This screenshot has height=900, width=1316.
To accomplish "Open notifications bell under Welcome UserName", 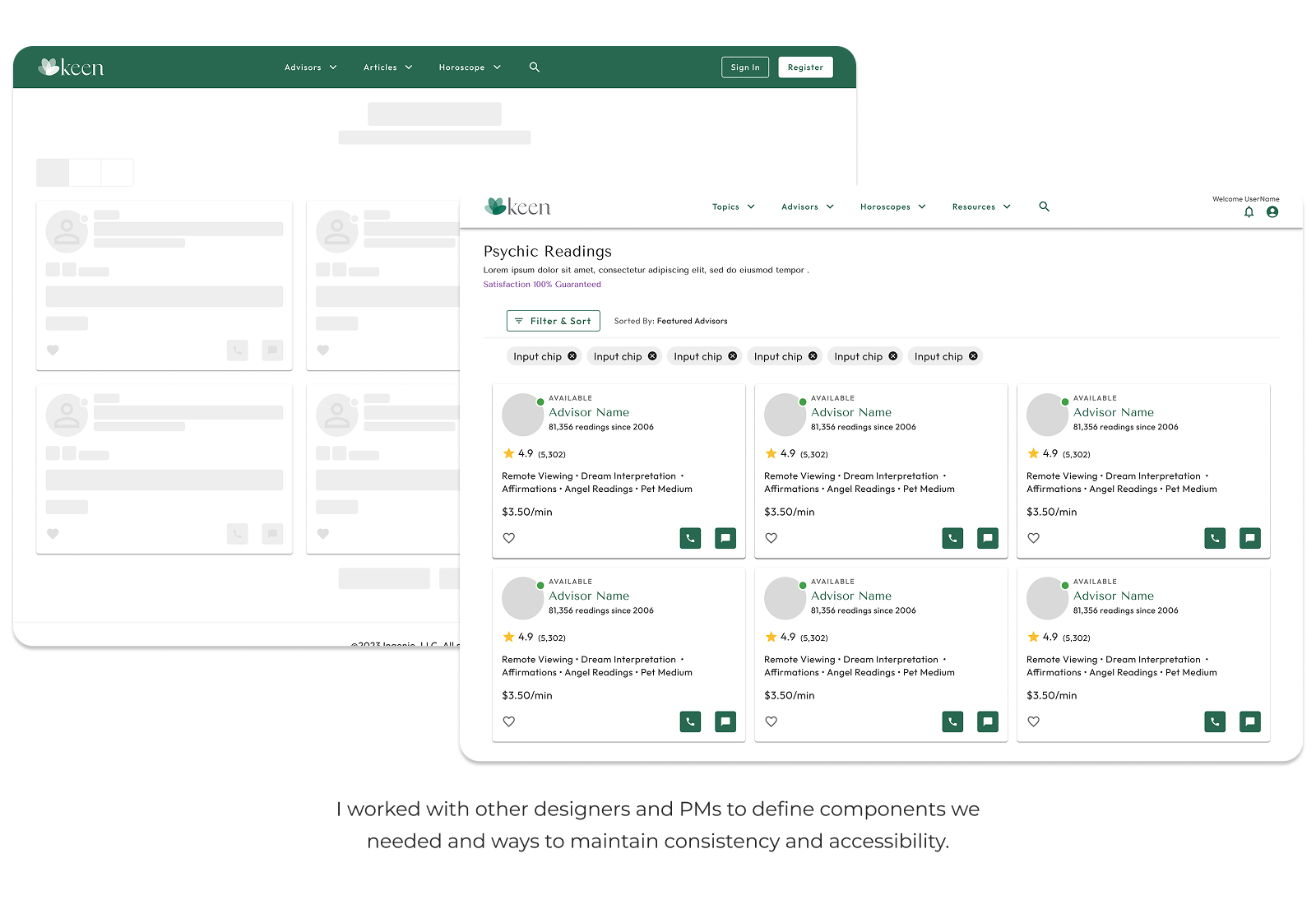I will (1249, 212).
